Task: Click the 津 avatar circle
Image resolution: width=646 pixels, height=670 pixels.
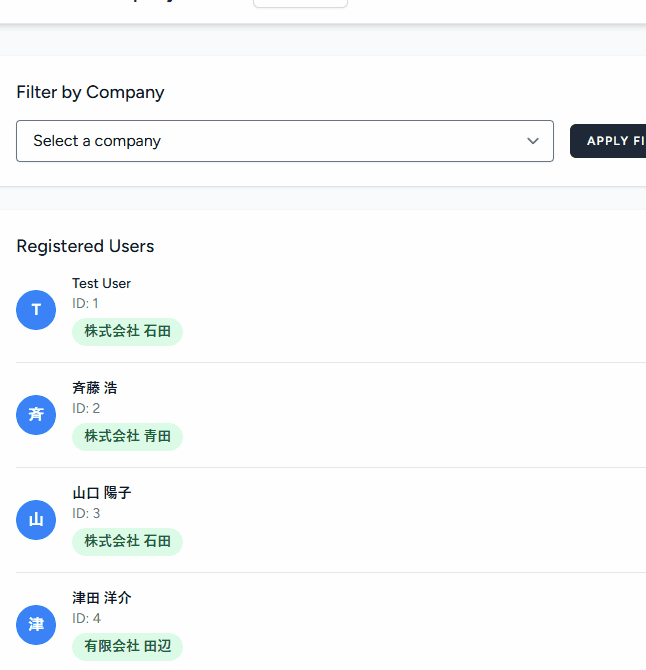Action: point(36,625)
